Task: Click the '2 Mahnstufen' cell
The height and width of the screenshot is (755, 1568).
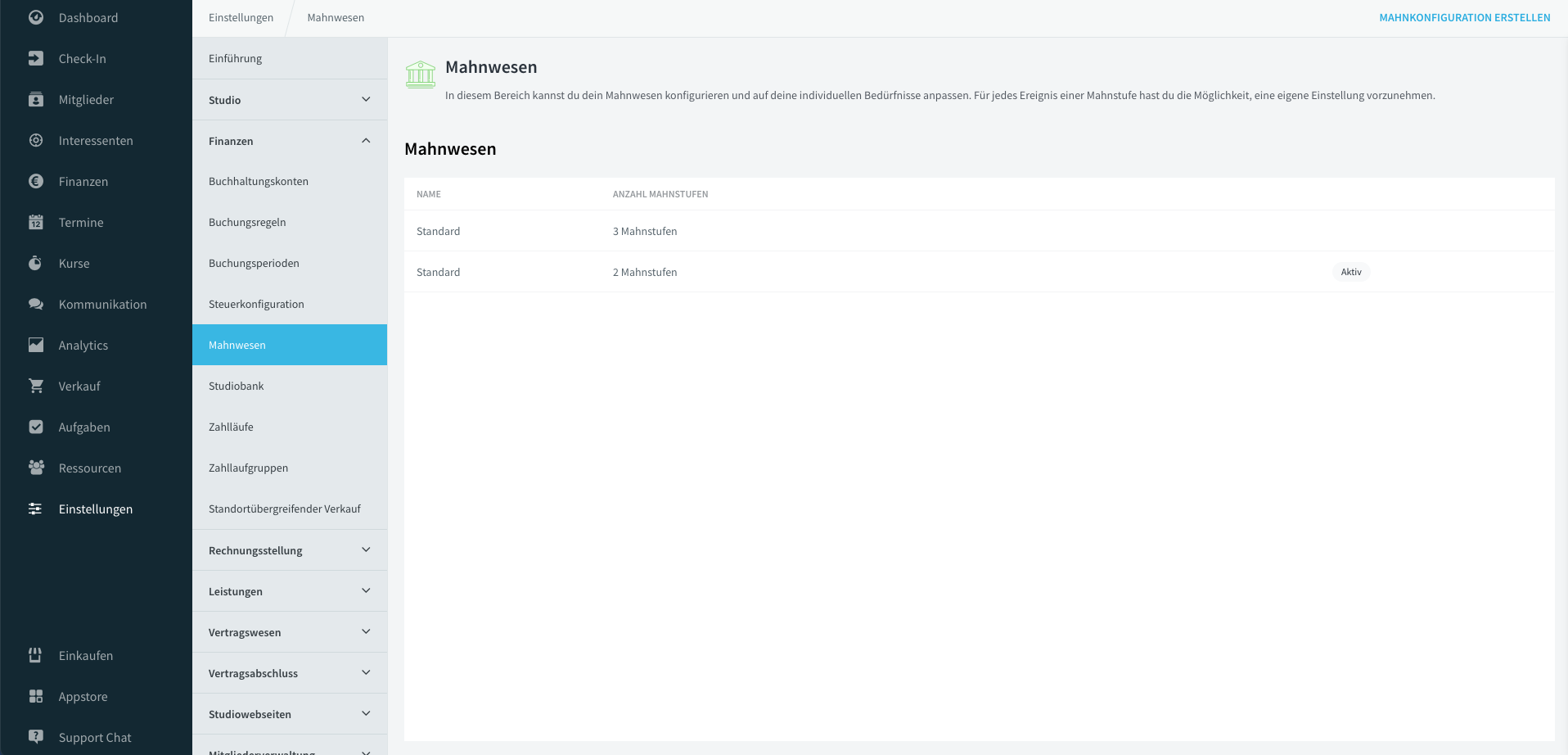Action: coord(645,272)
